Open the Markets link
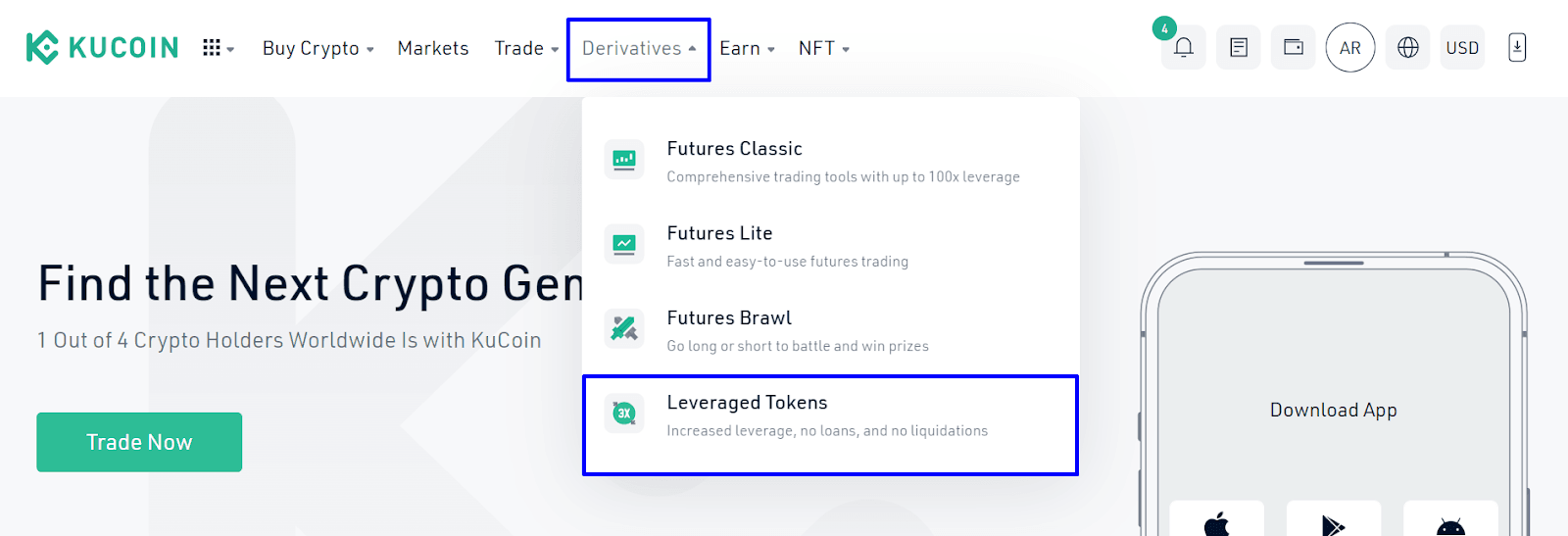1568x536 pixels. click(433, 48)
